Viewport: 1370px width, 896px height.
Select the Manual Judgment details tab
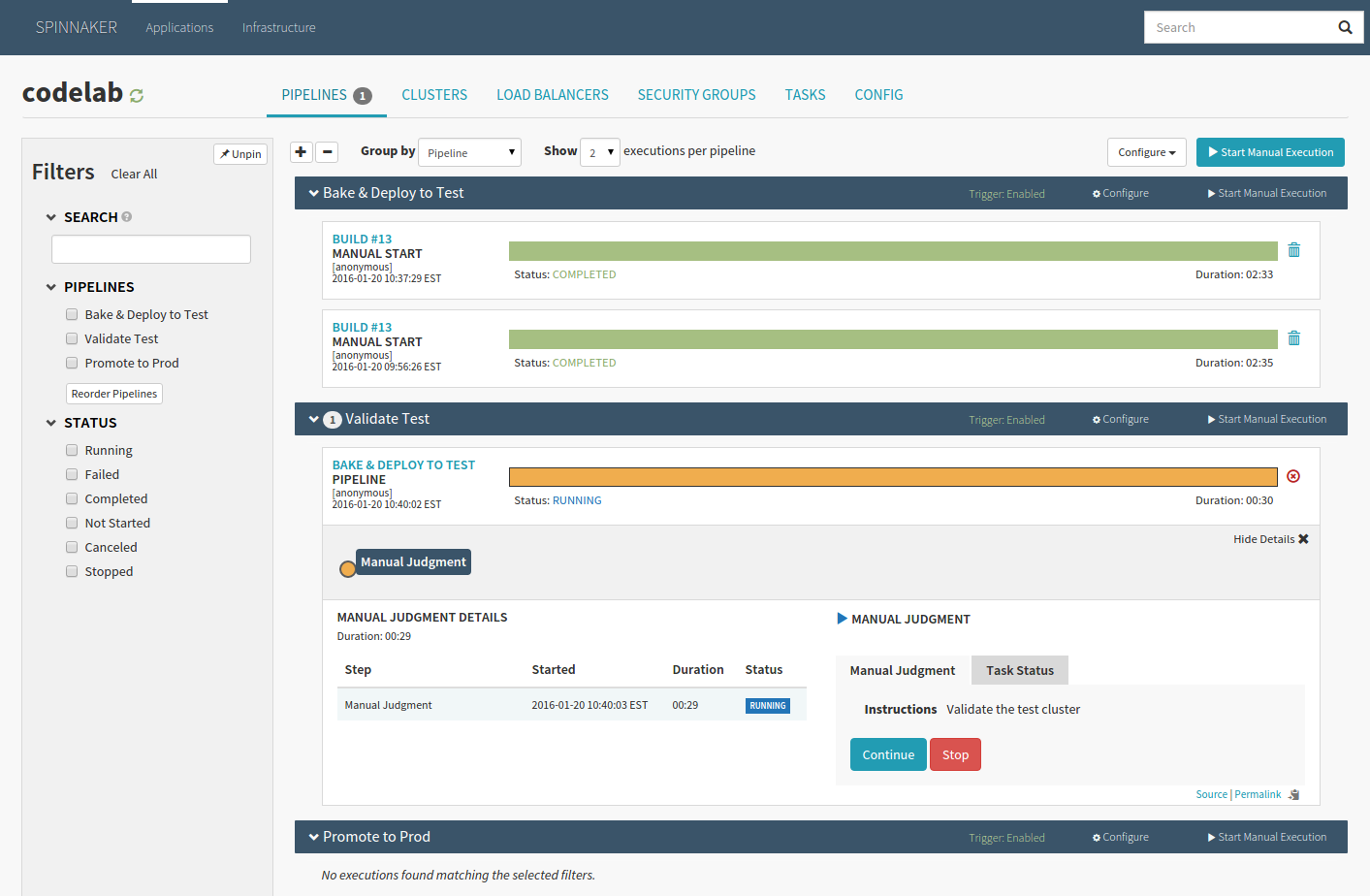pyautogui.click(x=903, y=670)
